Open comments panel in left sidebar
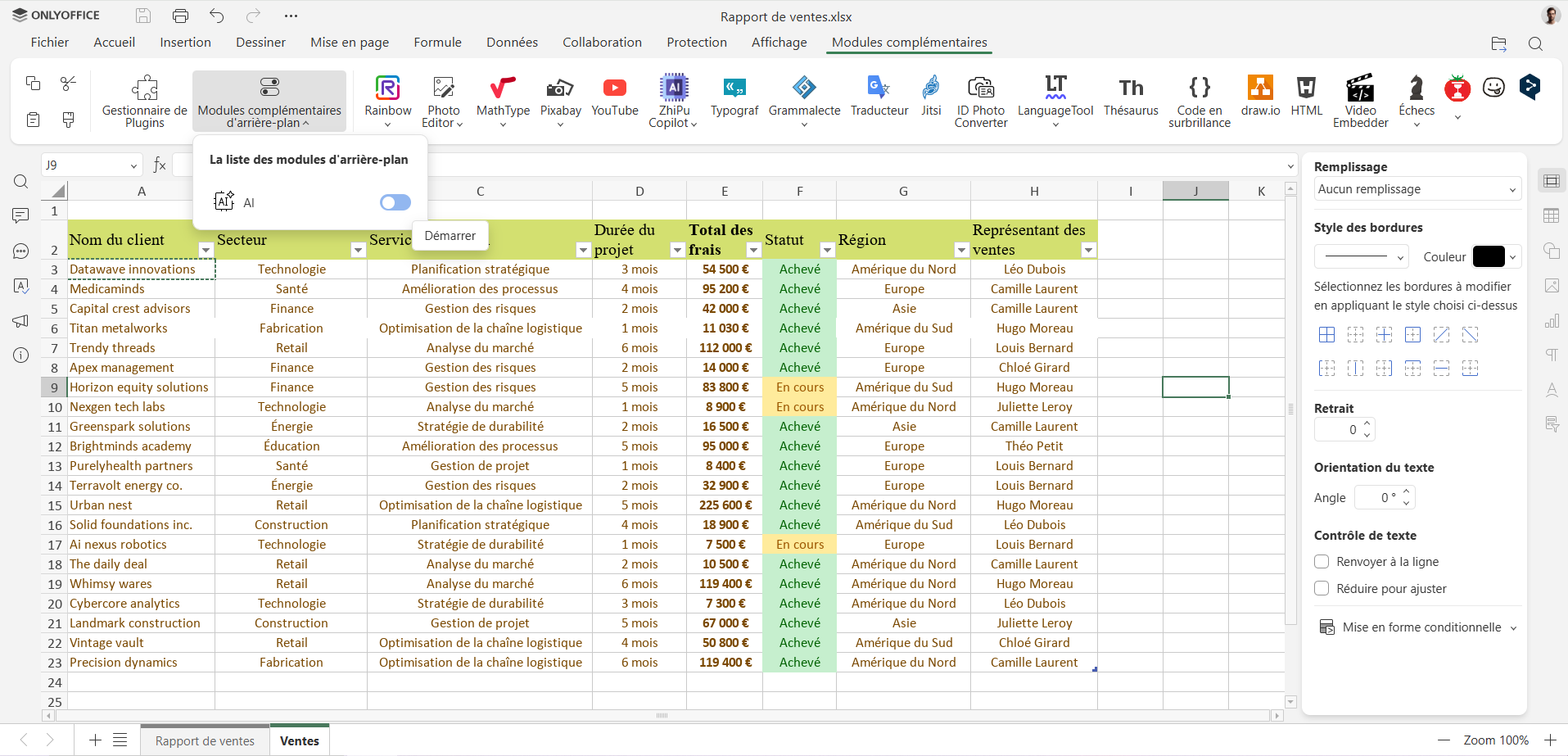 tap(21, 216)
